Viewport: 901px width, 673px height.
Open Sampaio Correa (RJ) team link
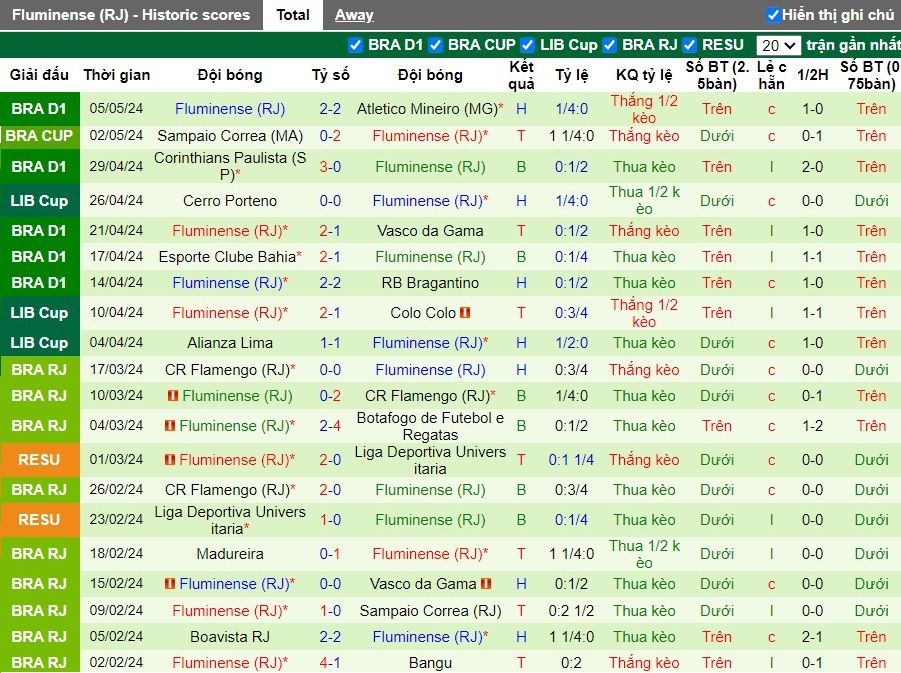[x=430, y=610]
